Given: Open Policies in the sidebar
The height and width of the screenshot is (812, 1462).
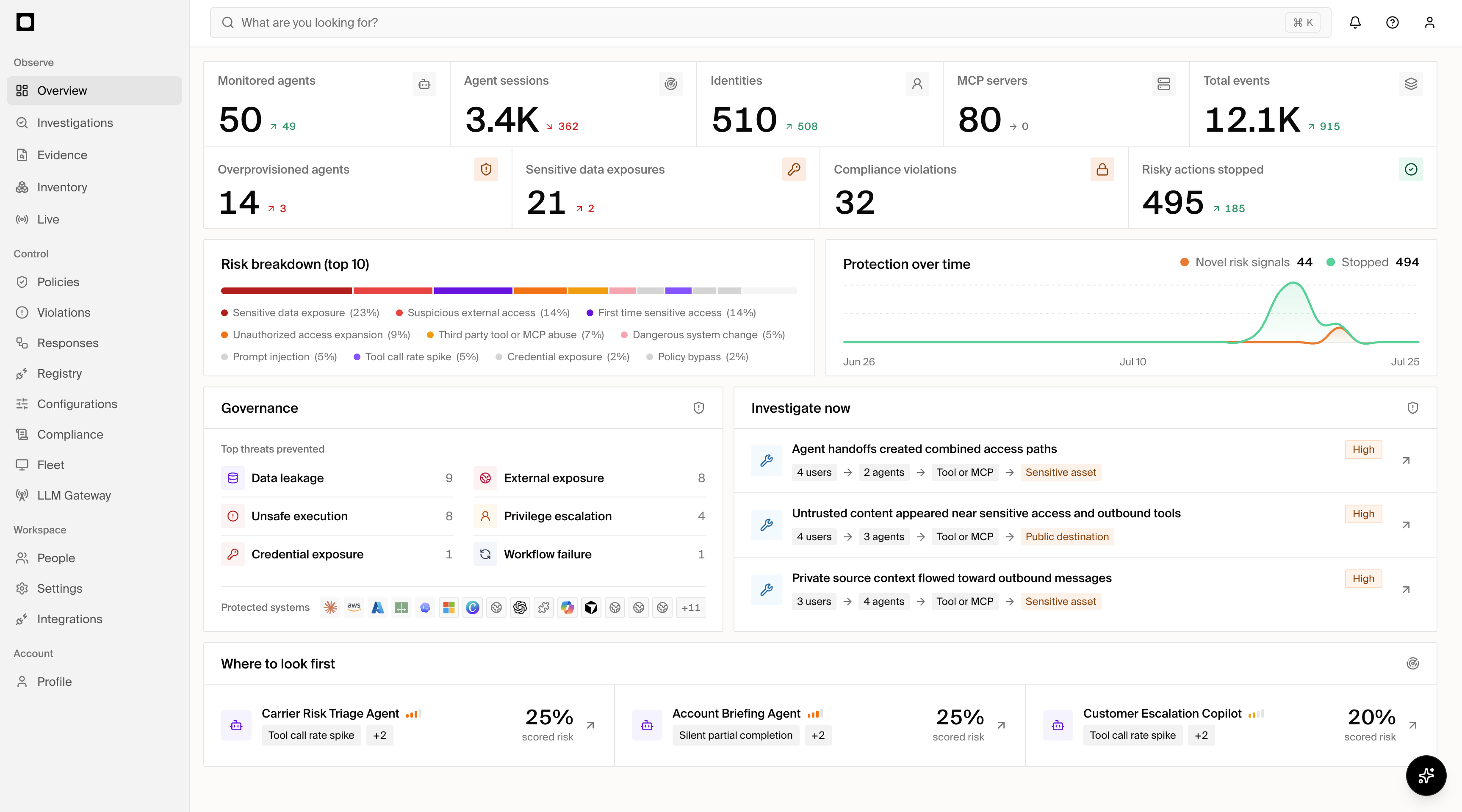Looking at the screenshot, I should tap(94, 282).
